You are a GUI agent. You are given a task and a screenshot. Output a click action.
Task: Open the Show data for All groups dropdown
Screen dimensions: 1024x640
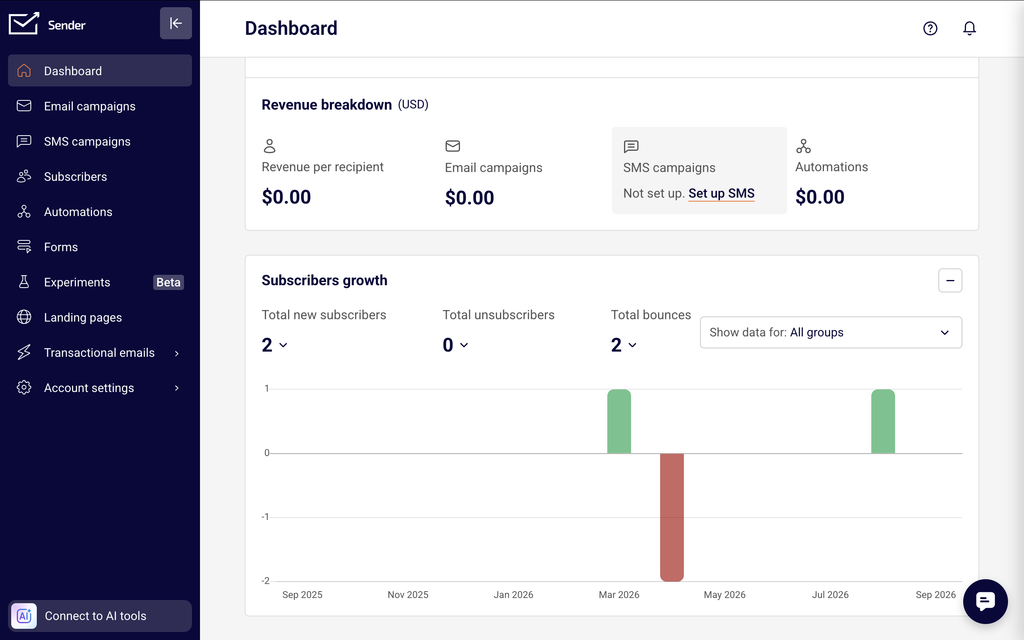click(x=831, y=332)
